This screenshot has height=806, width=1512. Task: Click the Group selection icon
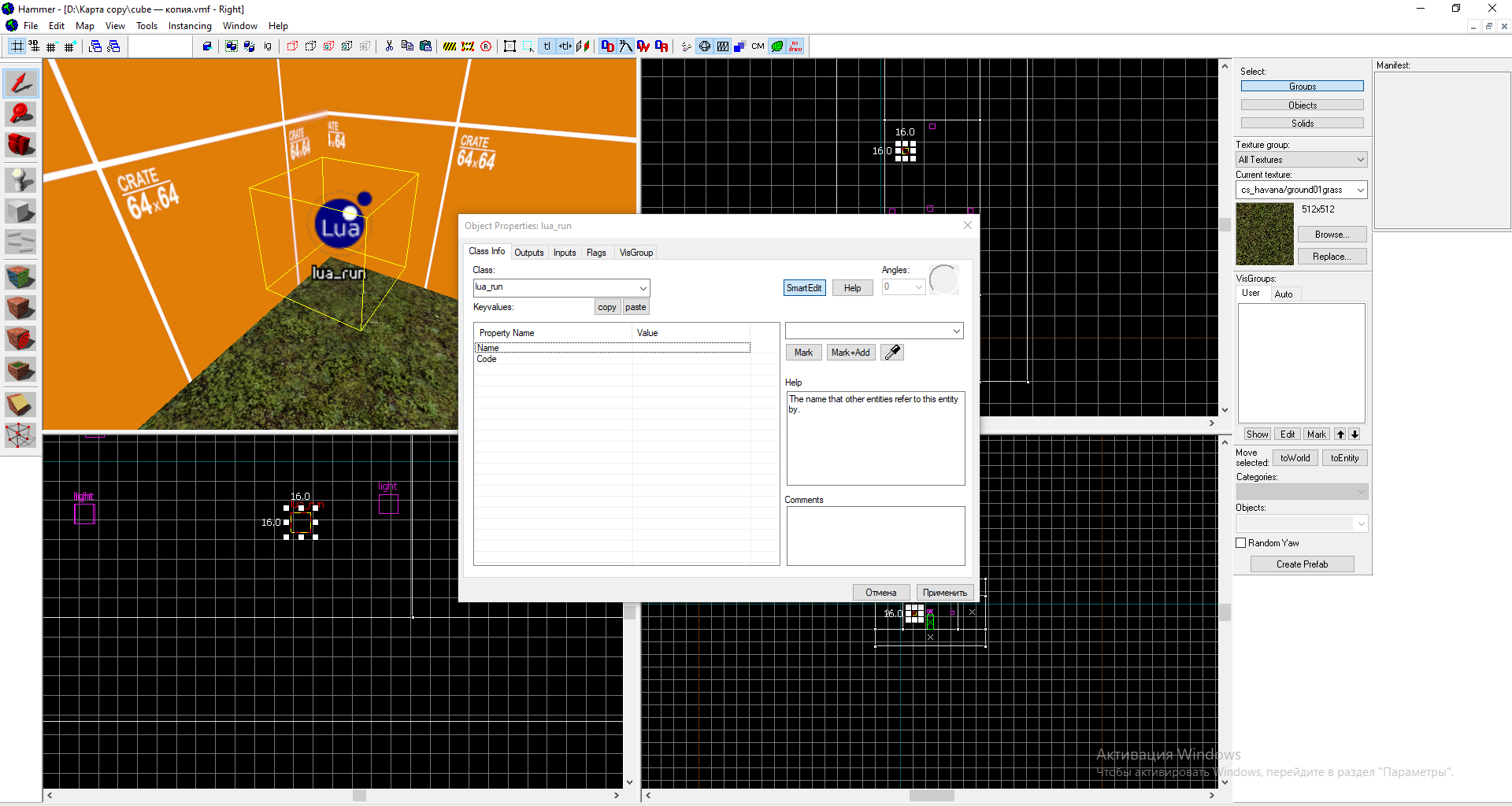[x=231, y=46]
